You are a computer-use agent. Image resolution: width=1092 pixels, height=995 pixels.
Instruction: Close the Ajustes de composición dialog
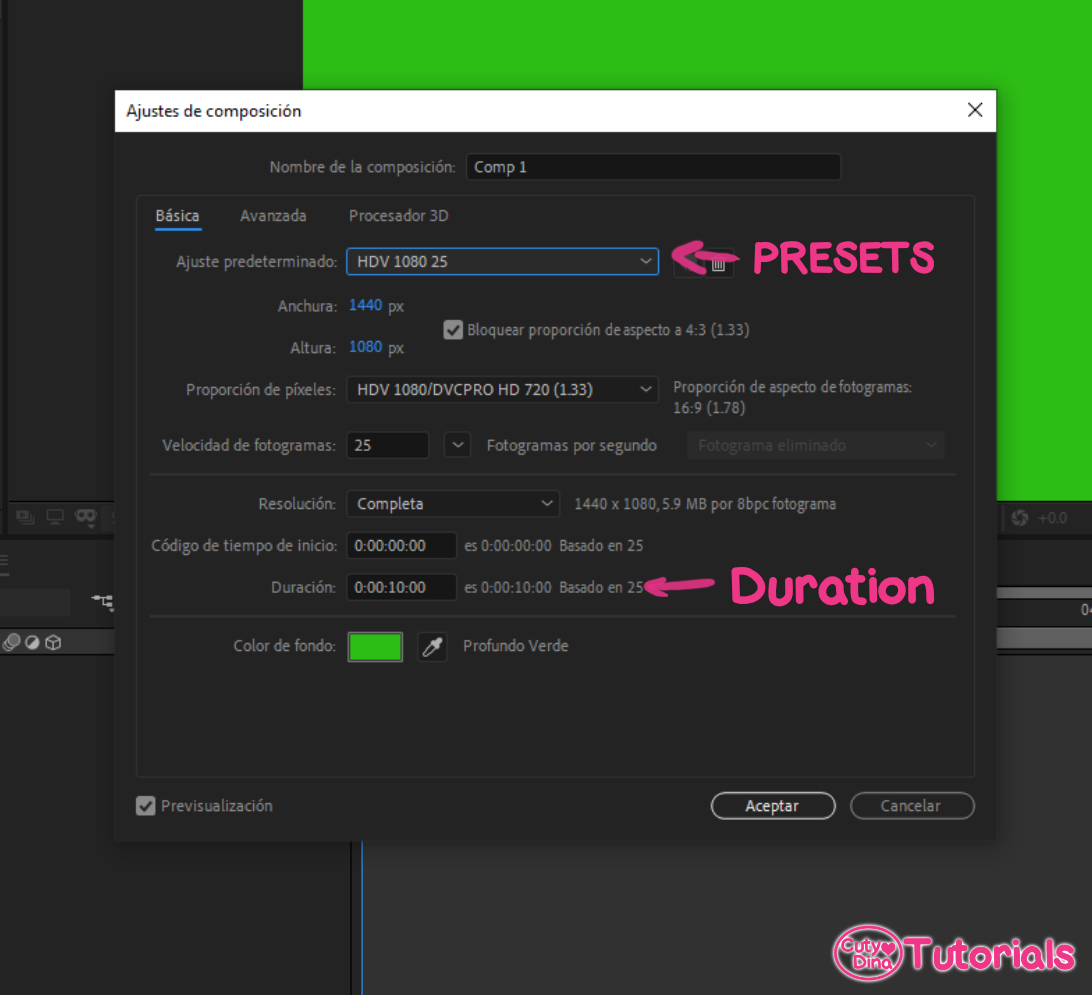click(975, 111)
